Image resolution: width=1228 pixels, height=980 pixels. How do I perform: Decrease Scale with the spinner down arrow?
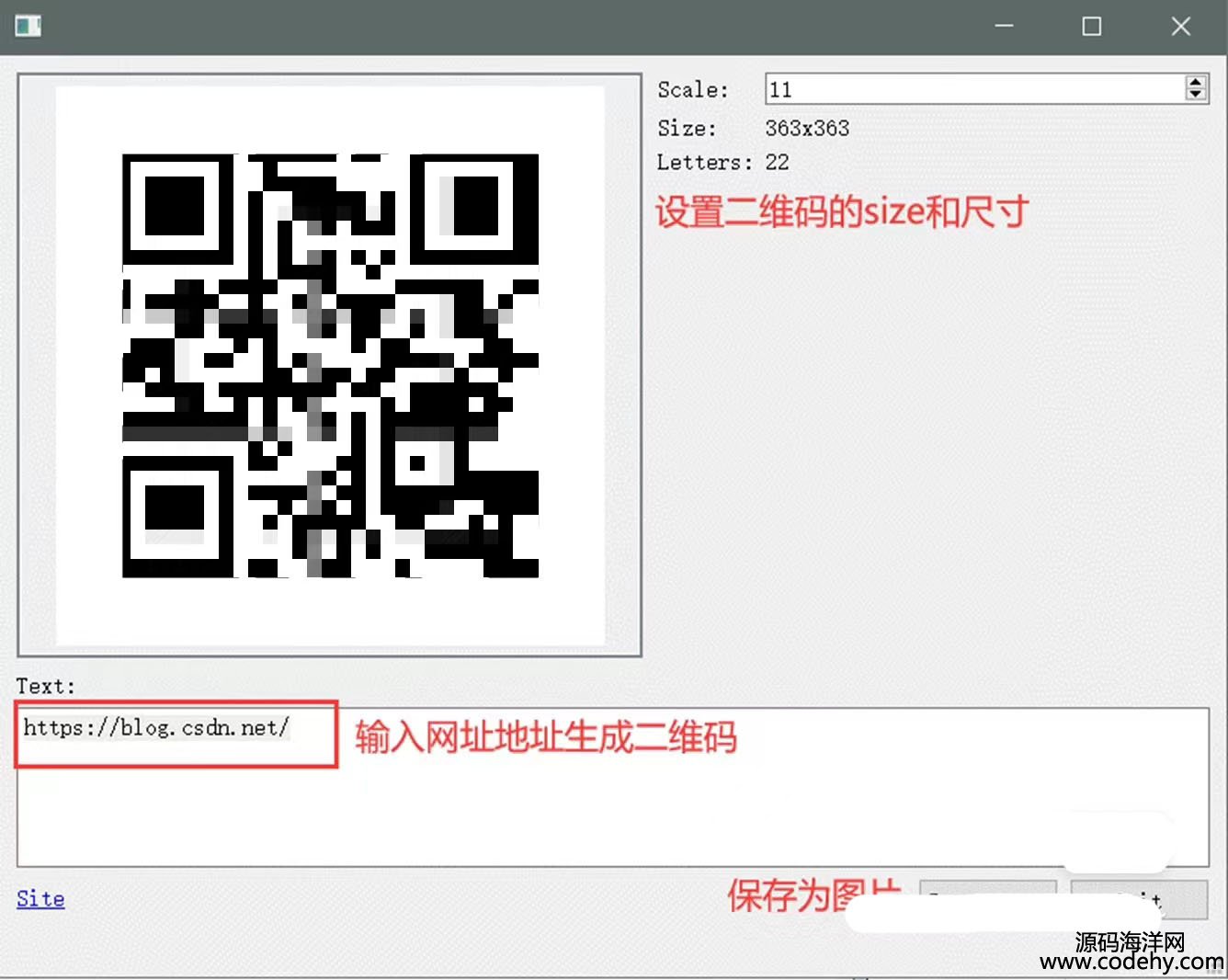pos(1195,94)
